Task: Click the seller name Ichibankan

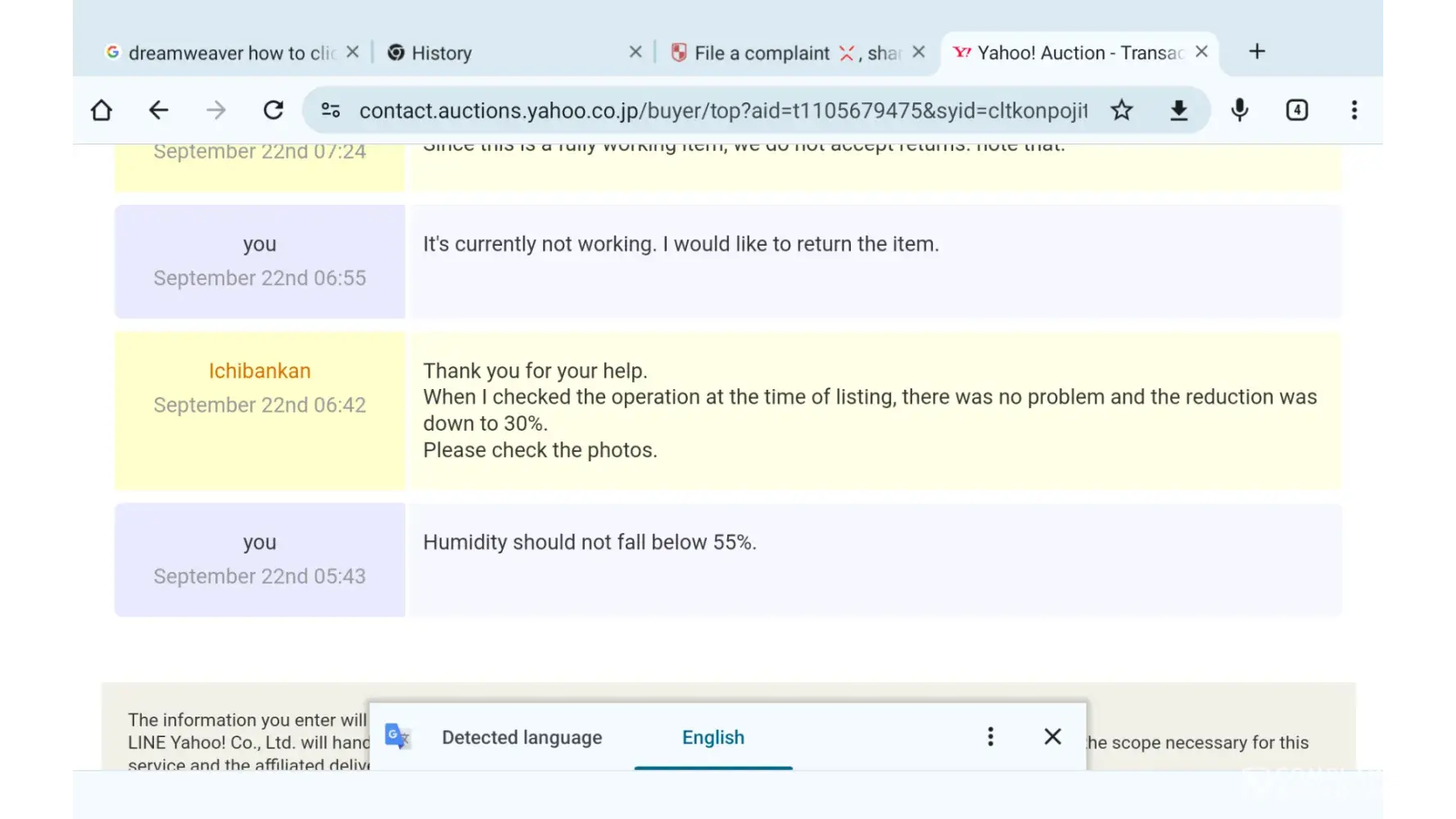Action: pos(260,371)
